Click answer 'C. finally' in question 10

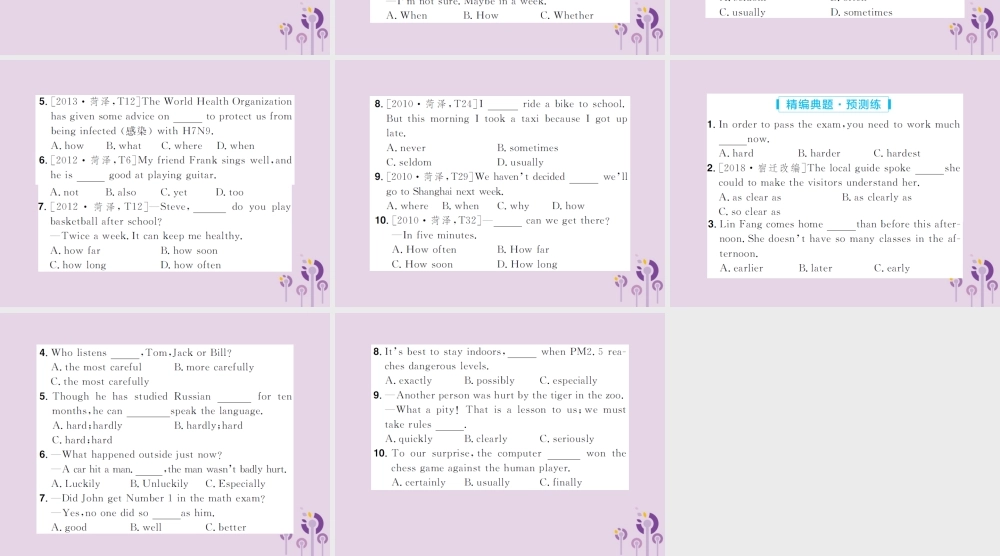(x=561, y=483)
